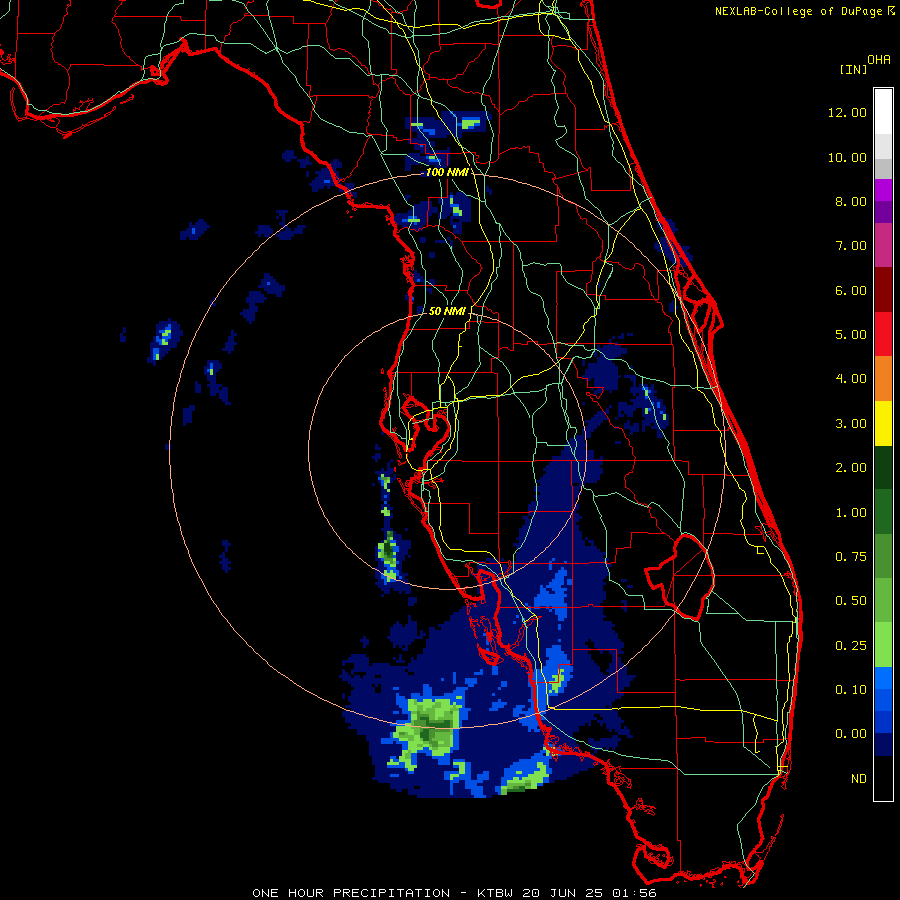Viewport: 900px width, 900px height.
Task: Select the dark red 6.00 legend swatch
Action: (x=883, y=290)
